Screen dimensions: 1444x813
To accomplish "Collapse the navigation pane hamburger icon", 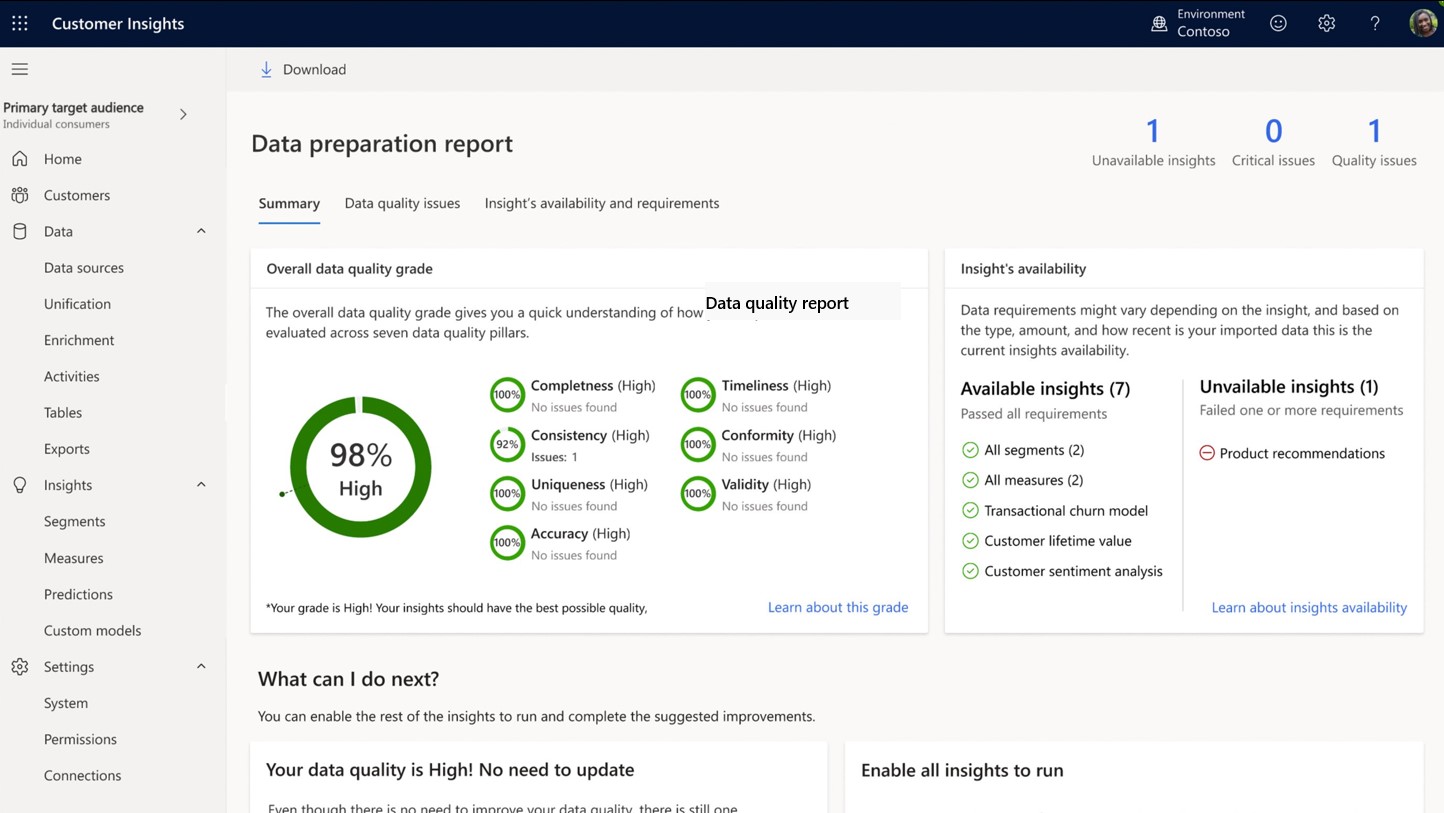I will pos(19,69).
